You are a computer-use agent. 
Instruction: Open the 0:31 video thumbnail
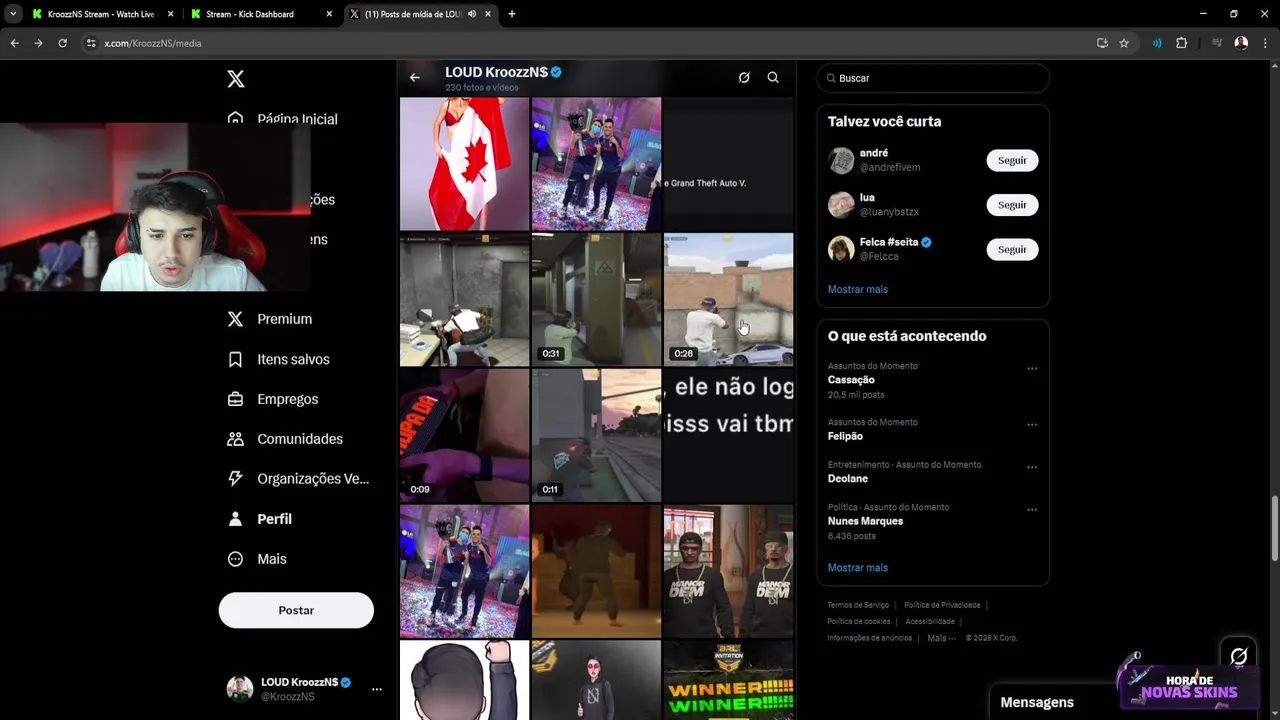596,300
